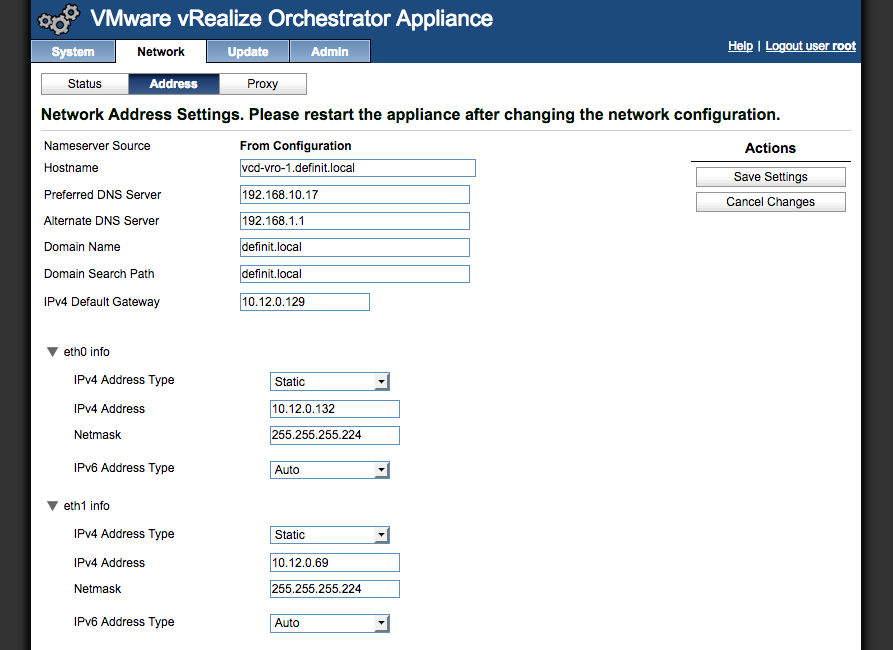Click the 'Nameserver Source' label
The height and width of the screenshot is (650, 893).
coord(97,146)
